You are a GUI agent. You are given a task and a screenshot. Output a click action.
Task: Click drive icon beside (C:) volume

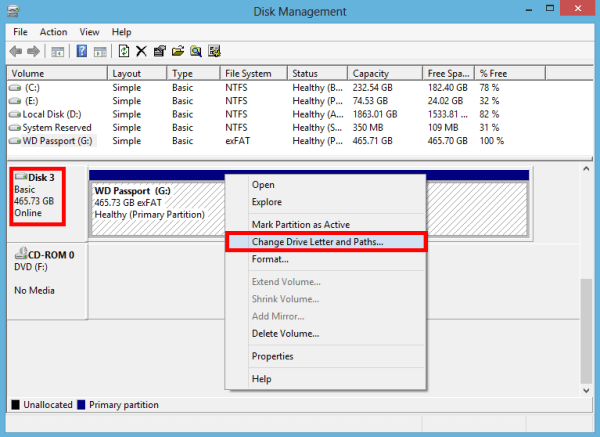pos(15,88)
